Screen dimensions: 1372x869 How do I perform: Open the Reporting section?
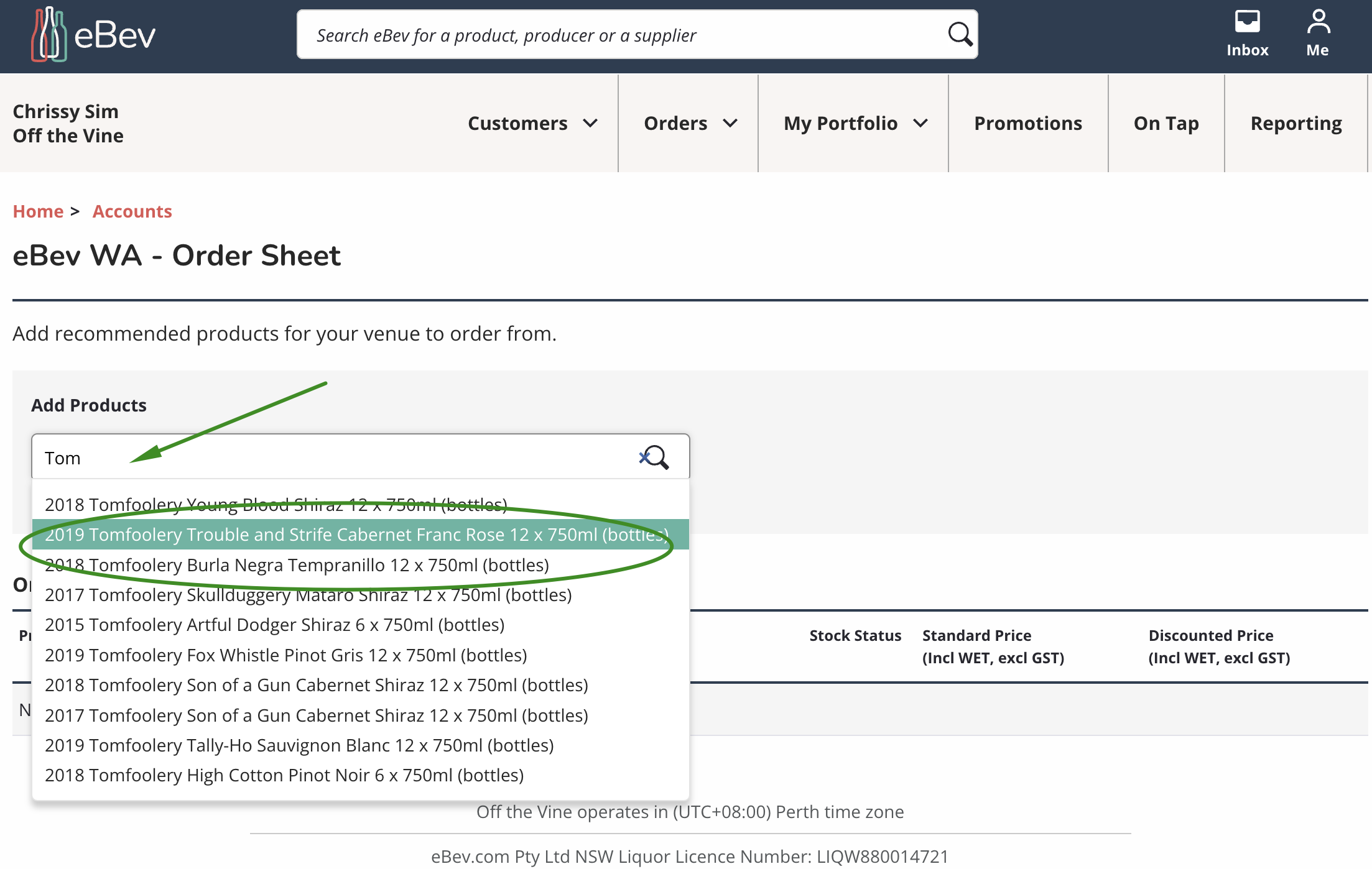point(1296,123)
